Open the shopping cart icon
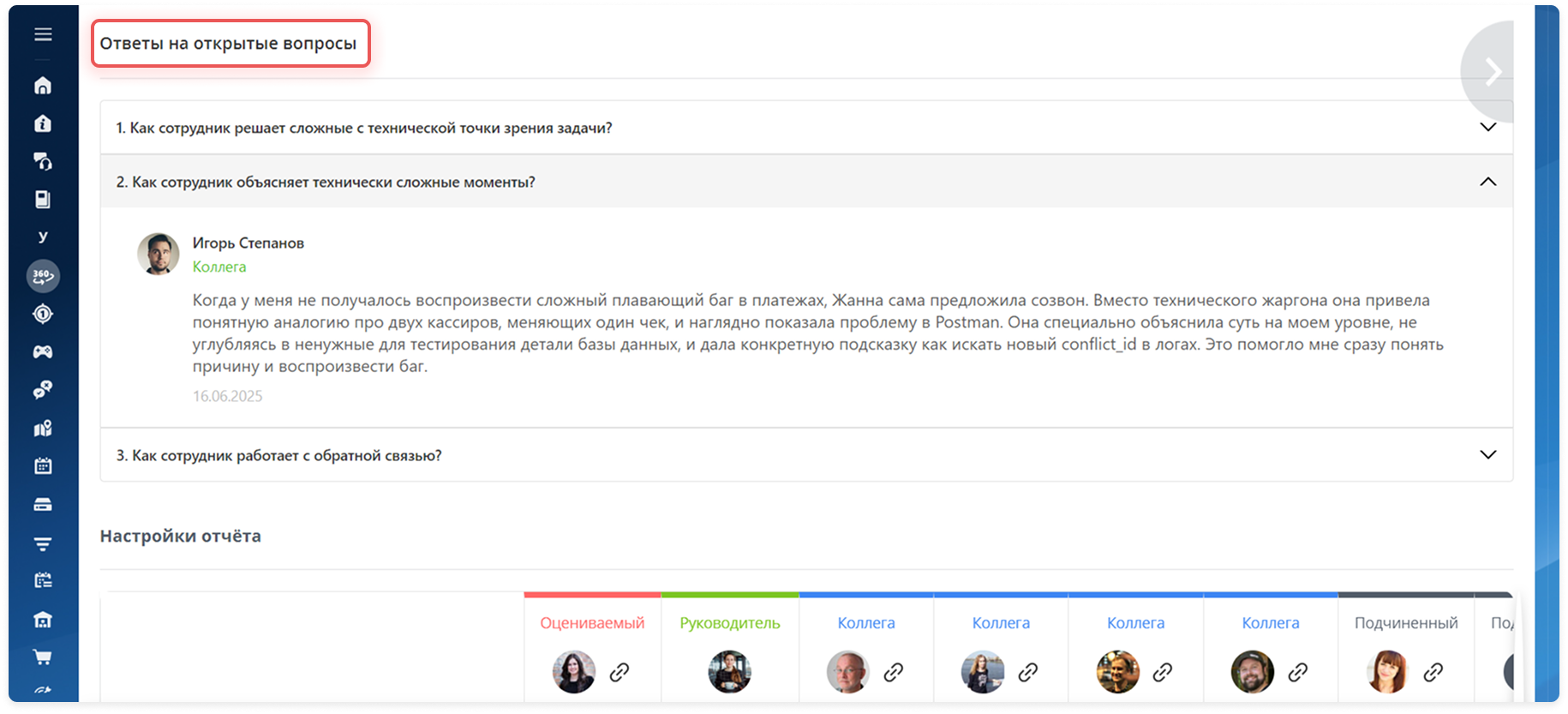This screenshot has height=714, width=1568. [x=43, y=657]
